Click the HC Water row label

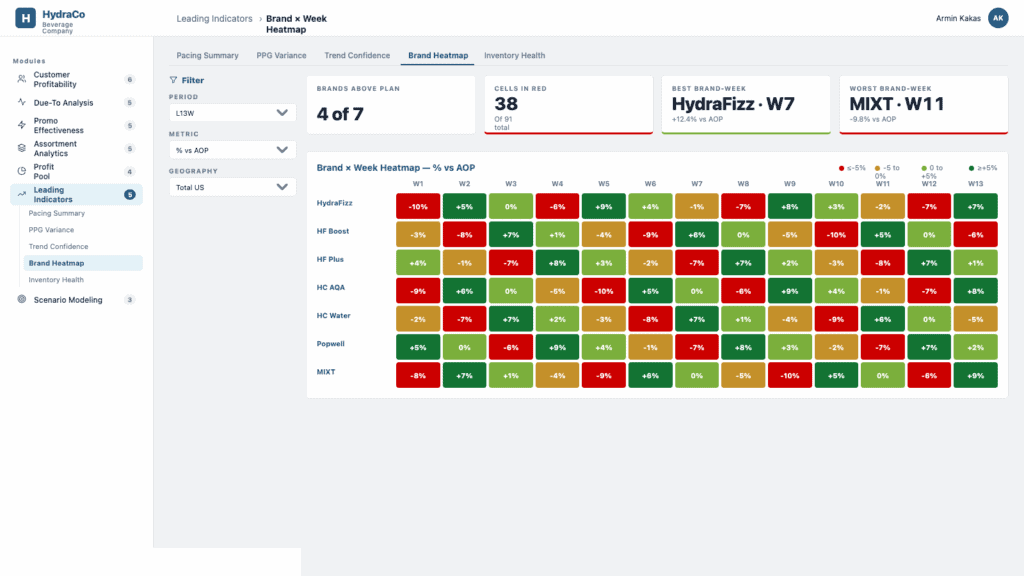tap(334, 315)
